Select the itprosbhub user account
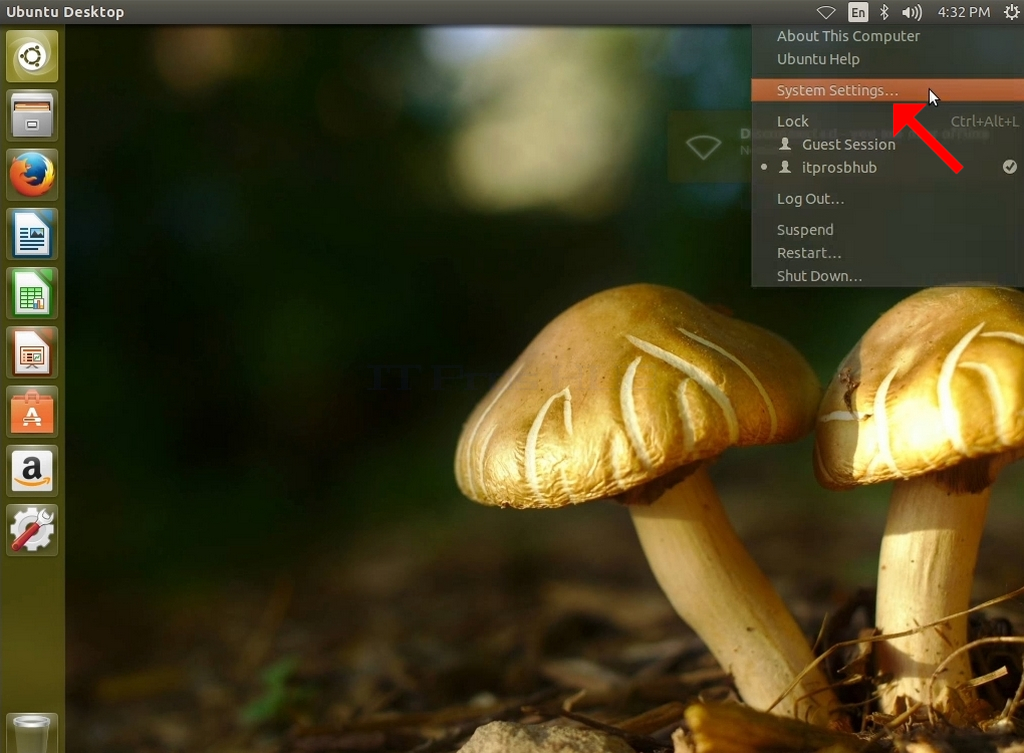Image resolution: width=1024 pixels, height=753 pixels. click(x=888, y=167)
